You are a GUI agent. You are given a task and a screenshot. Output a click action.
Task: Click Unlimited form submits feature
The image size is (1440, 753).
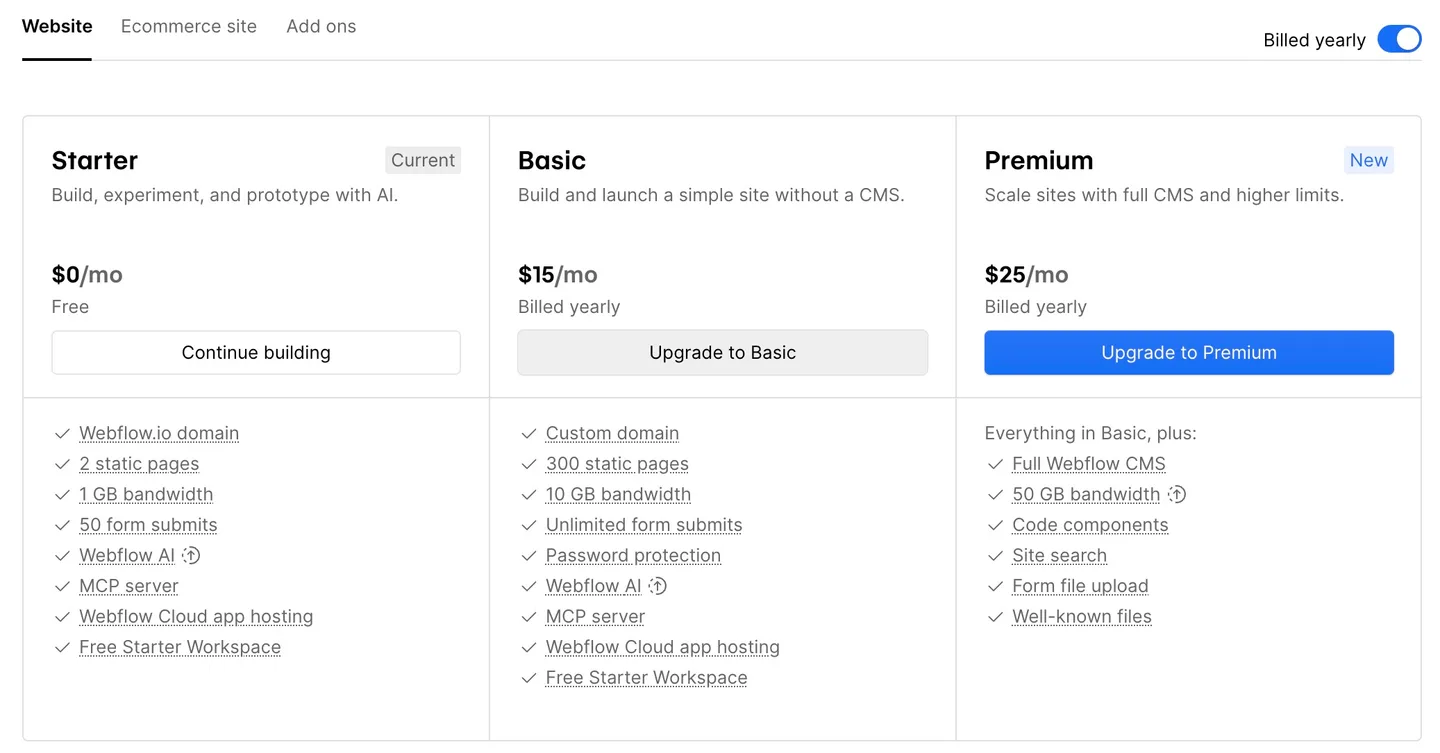tap(644, 525)
